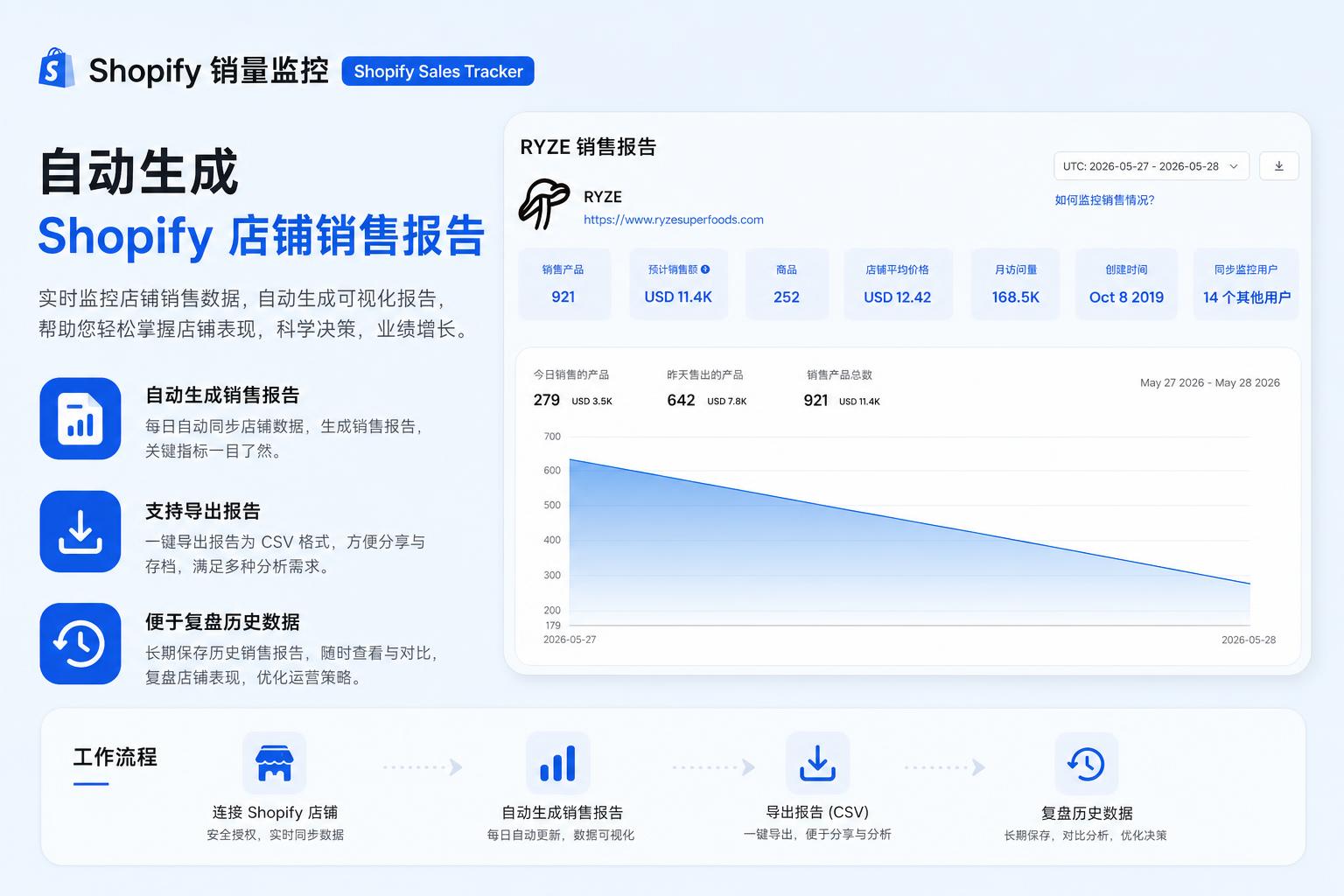Click the 2026-05-27 axis label

(570, 640)
